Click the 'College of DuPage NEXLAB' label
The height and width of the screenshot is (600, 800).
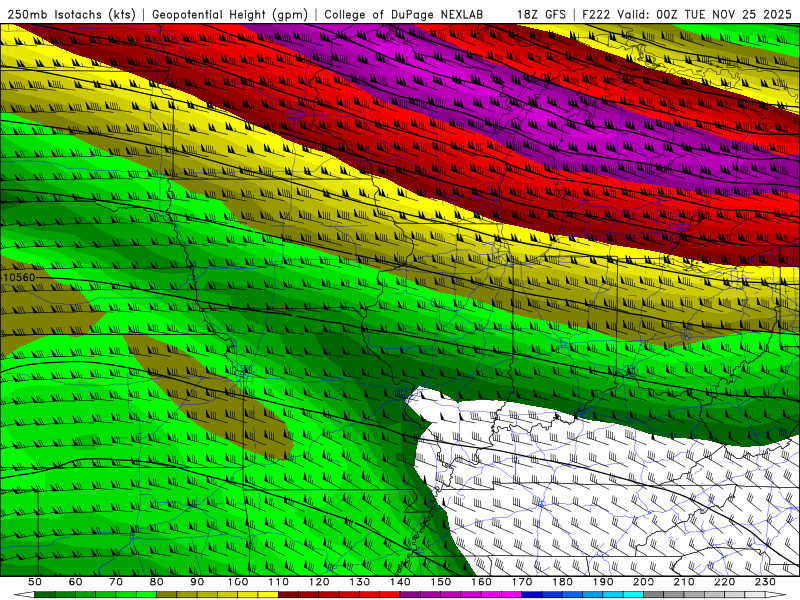coord(404,14)
